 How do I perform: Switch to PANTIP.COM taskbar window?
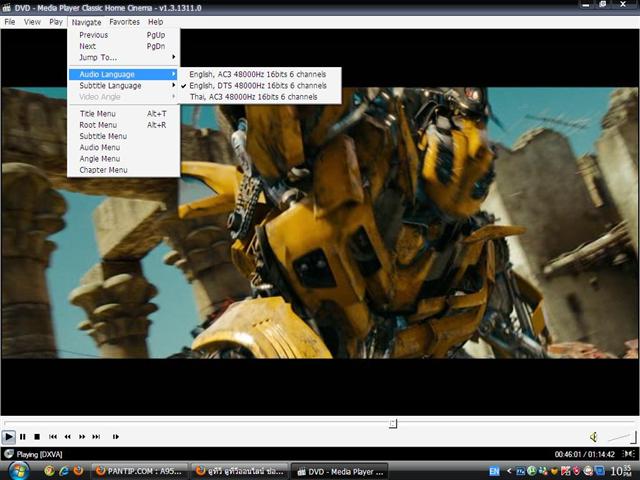(x=139, y=471)
